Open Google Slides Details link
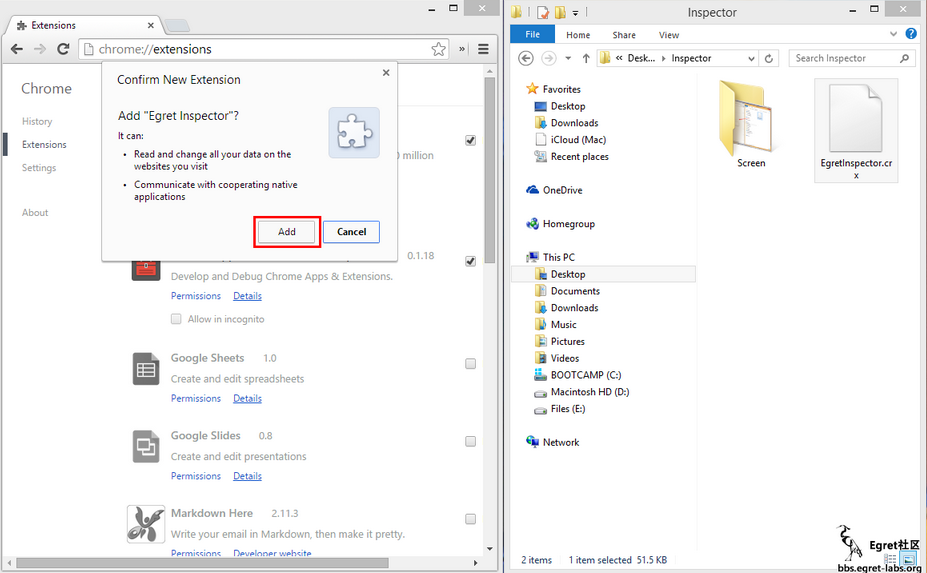 (247, 476)
